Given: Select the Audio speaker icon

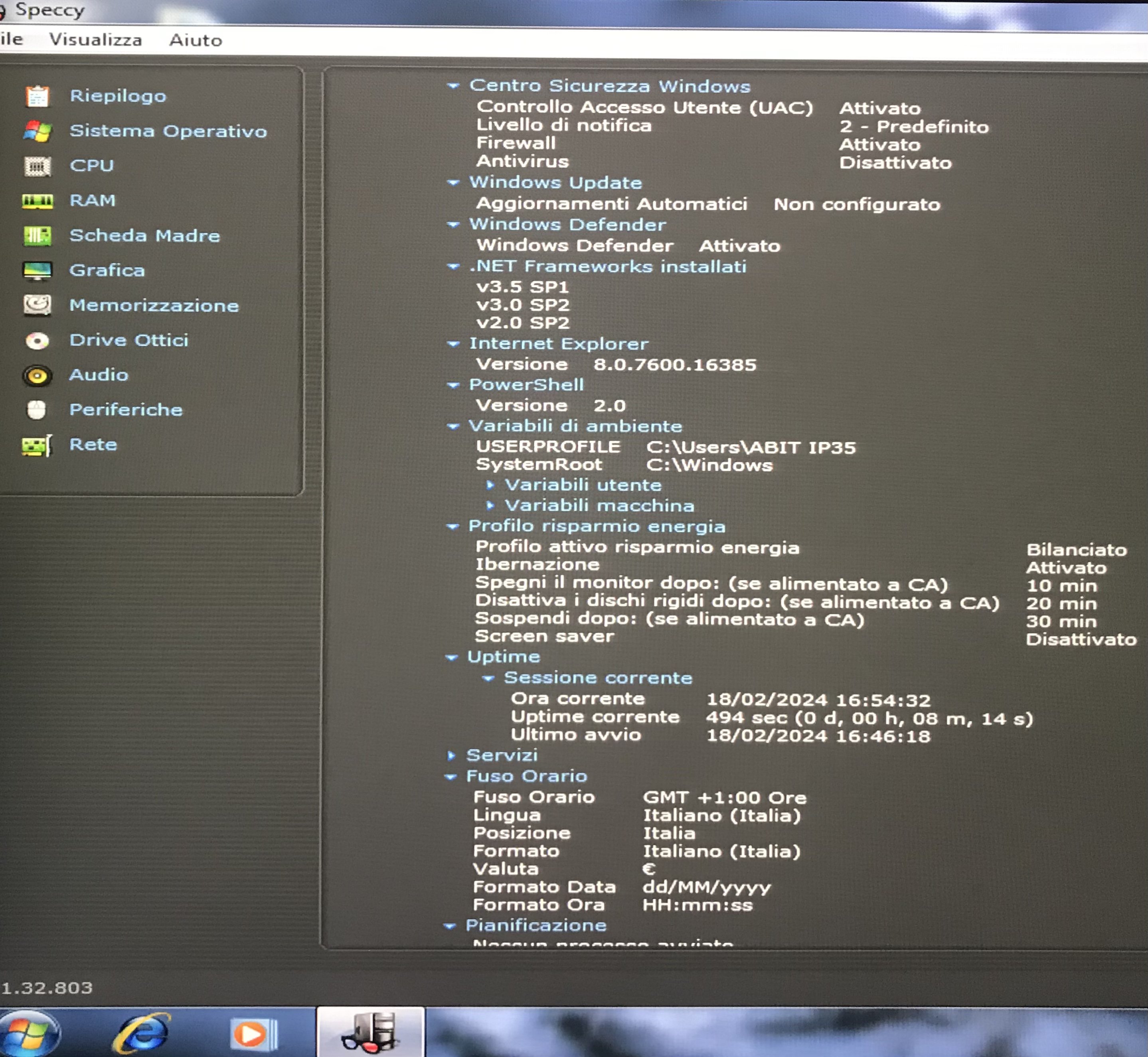Looking at the screenshot, I should pos(38,376).
